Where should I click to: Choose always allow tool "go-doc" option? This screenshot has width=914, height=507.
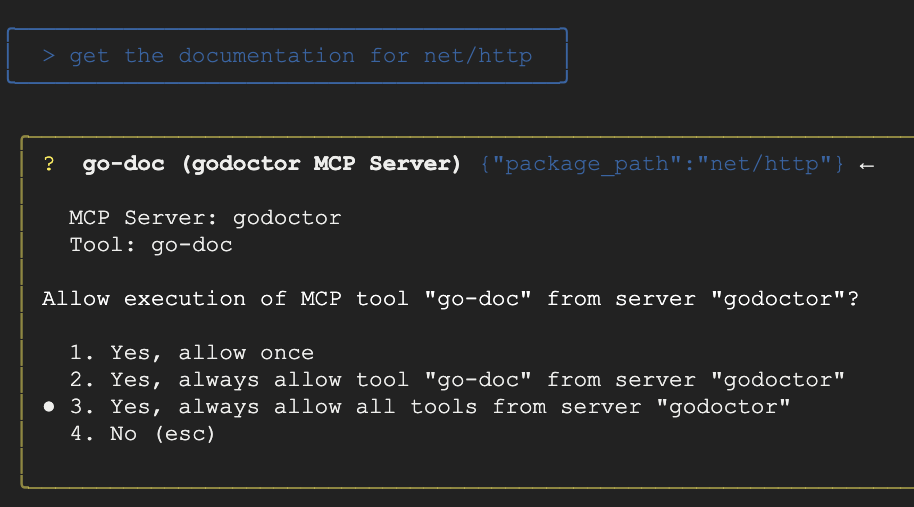tap(457, 380)
